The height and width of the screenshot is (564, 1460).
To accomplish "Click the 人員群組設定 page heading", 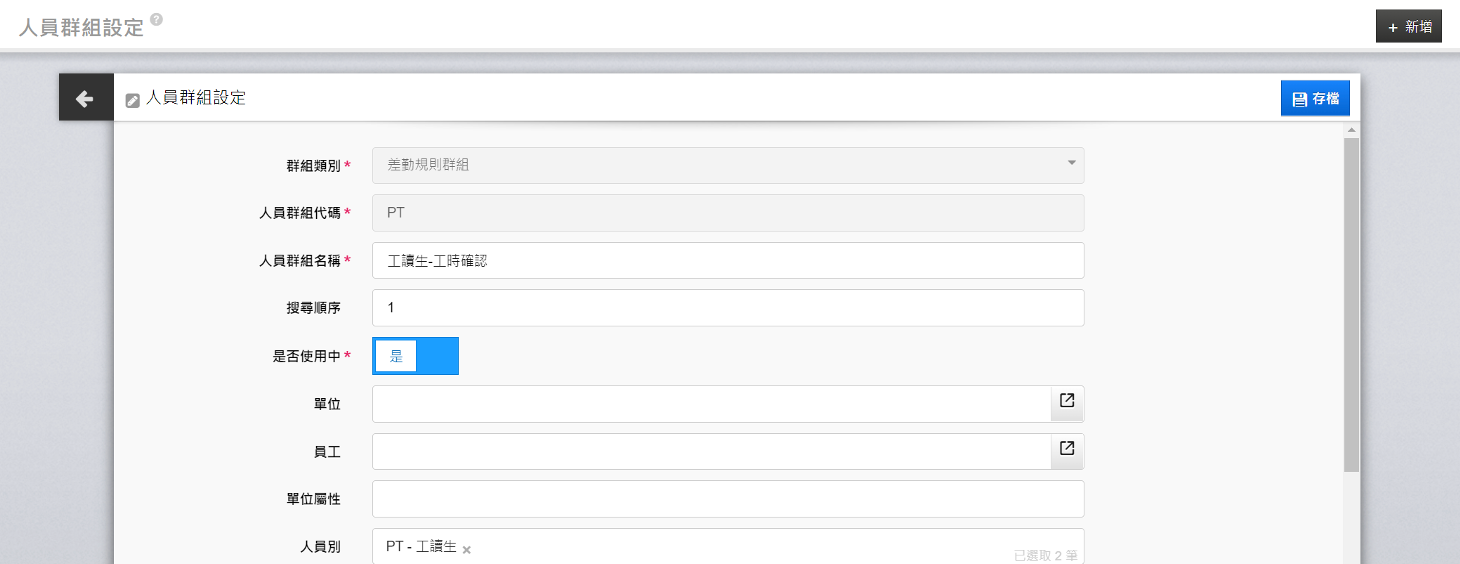I will [x=82, y=27].
